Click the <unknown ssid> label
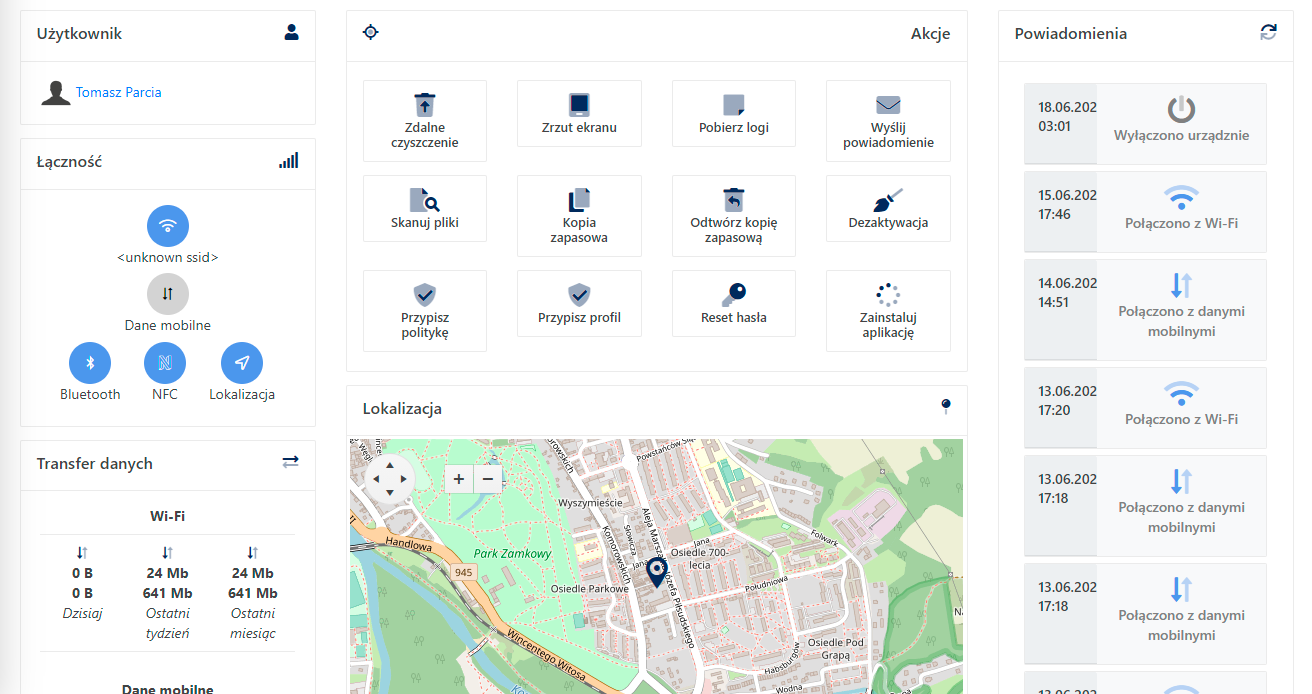This screenshot has height=694, width=1312. [x=168, y=257]
